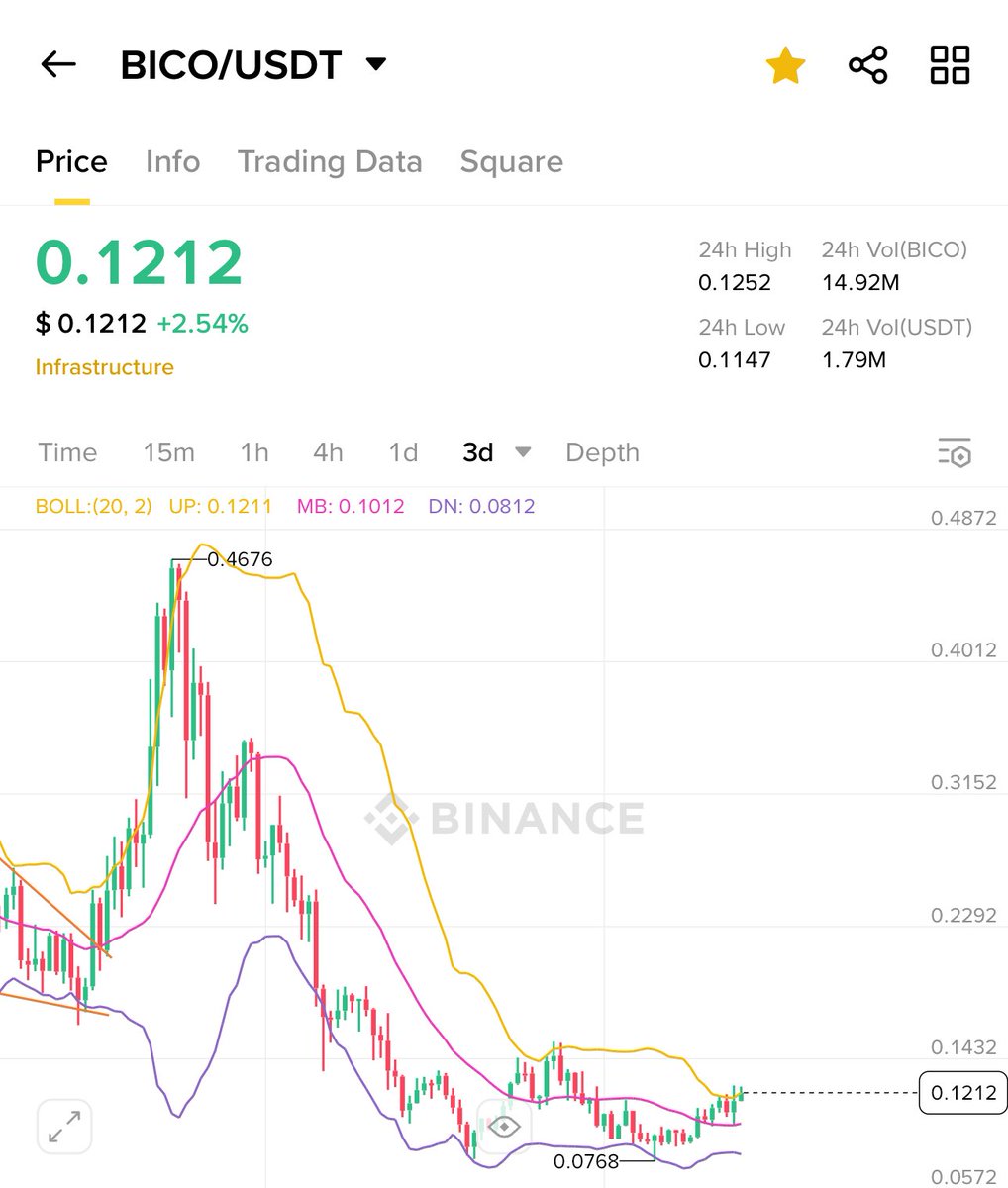Viewport: 1008px width, 1188px height.
Task: Tap the 0.0768 low price marker
Action: coord(586,1161)
